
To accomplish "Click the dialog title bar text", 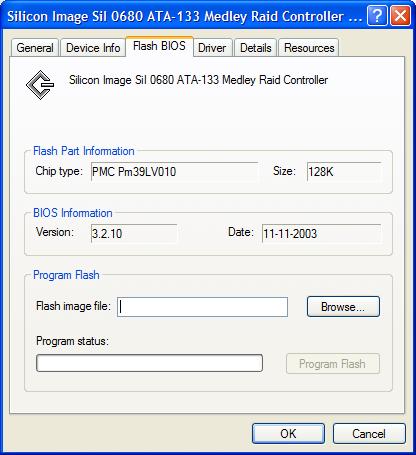I will coord(185,16).
